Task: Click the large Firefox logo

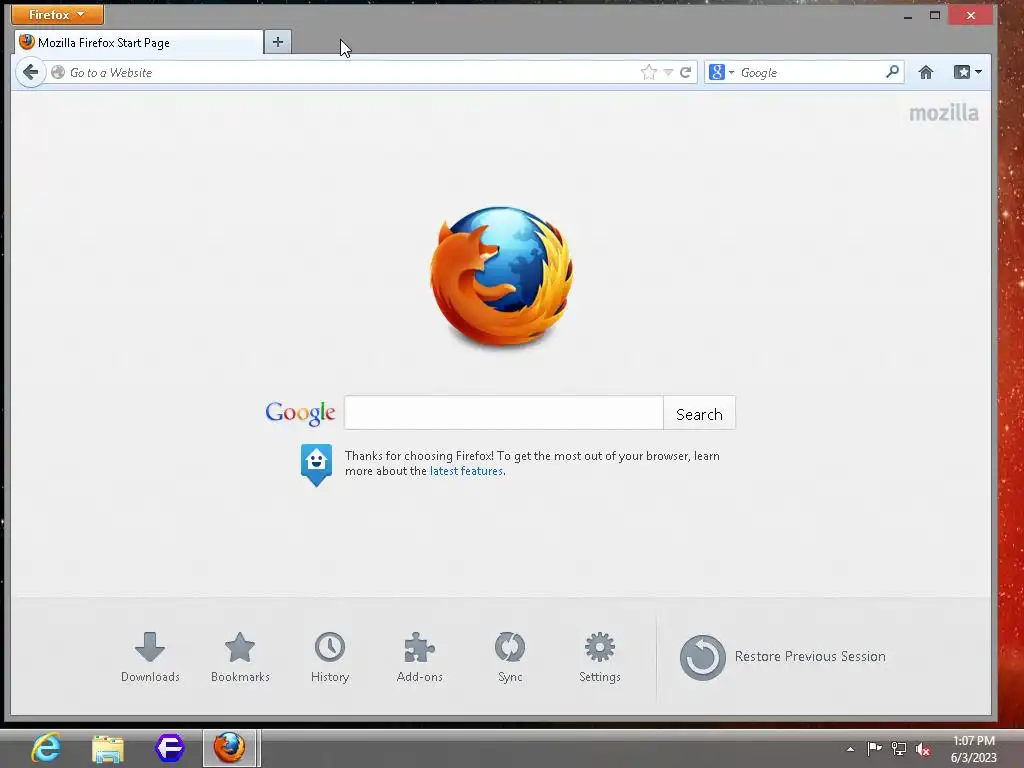Action: pos(502,276)
